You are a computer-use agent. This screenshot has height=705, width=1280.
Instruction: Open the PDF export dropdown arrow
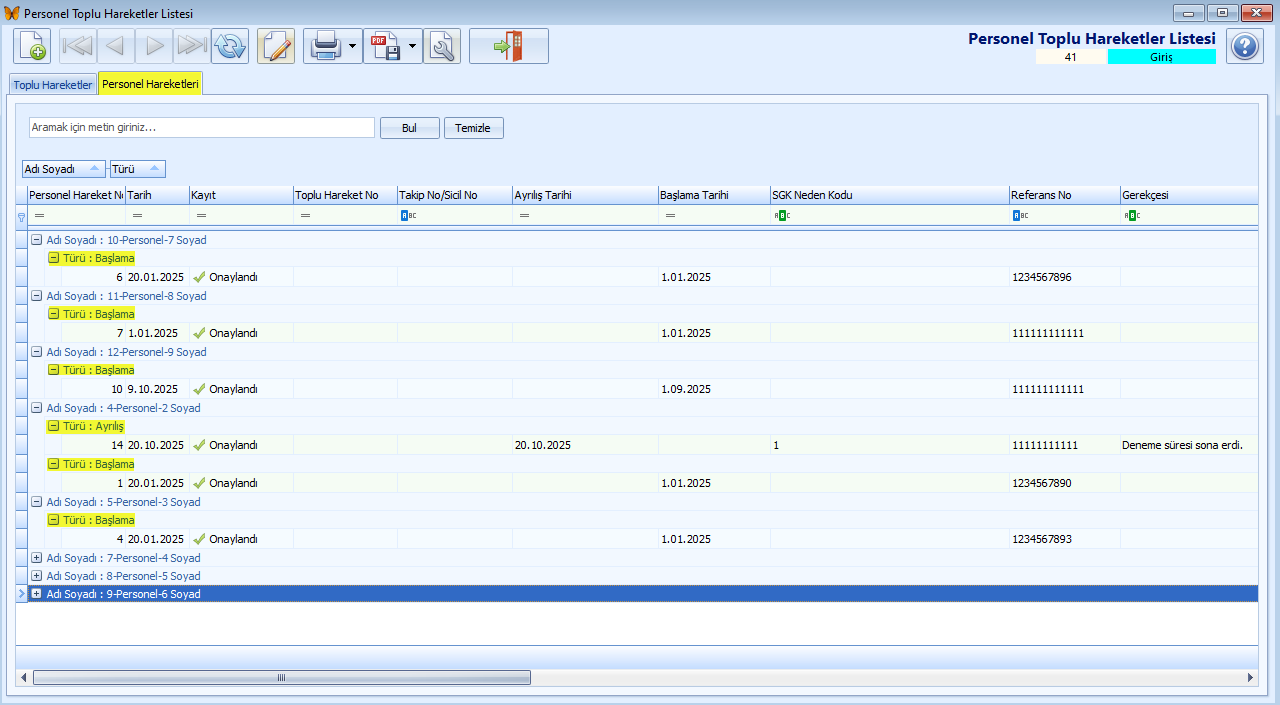pyautogui.click(x=412, y=46)
